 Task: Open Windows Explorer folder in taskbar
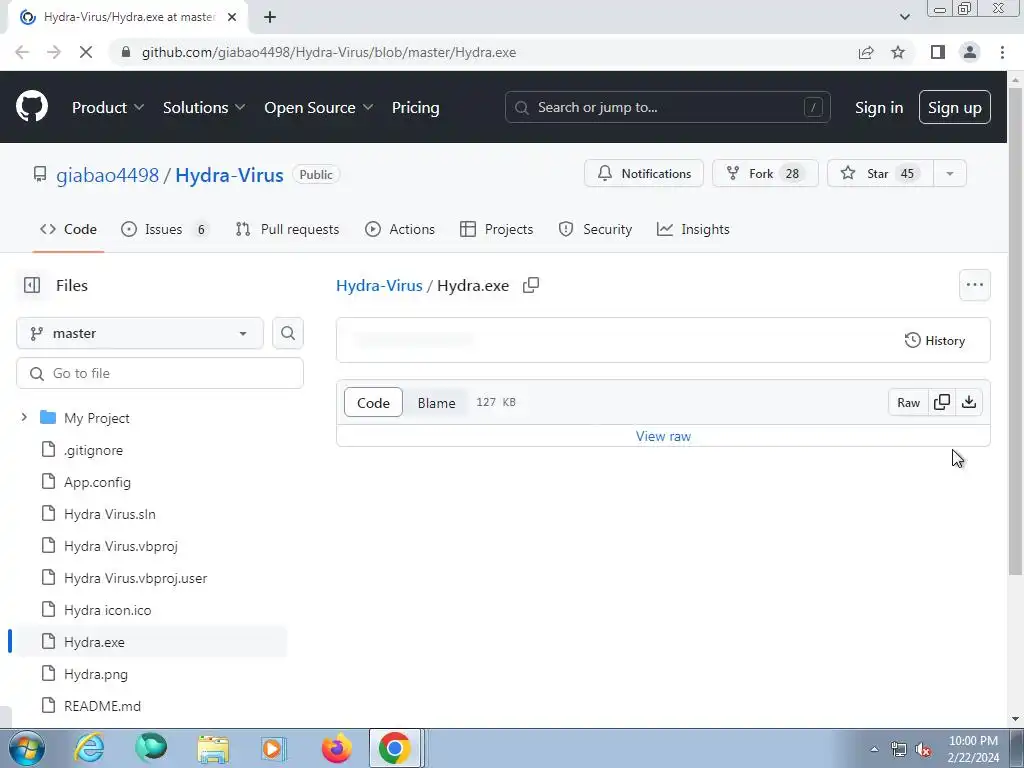click(x=213, y=748)
